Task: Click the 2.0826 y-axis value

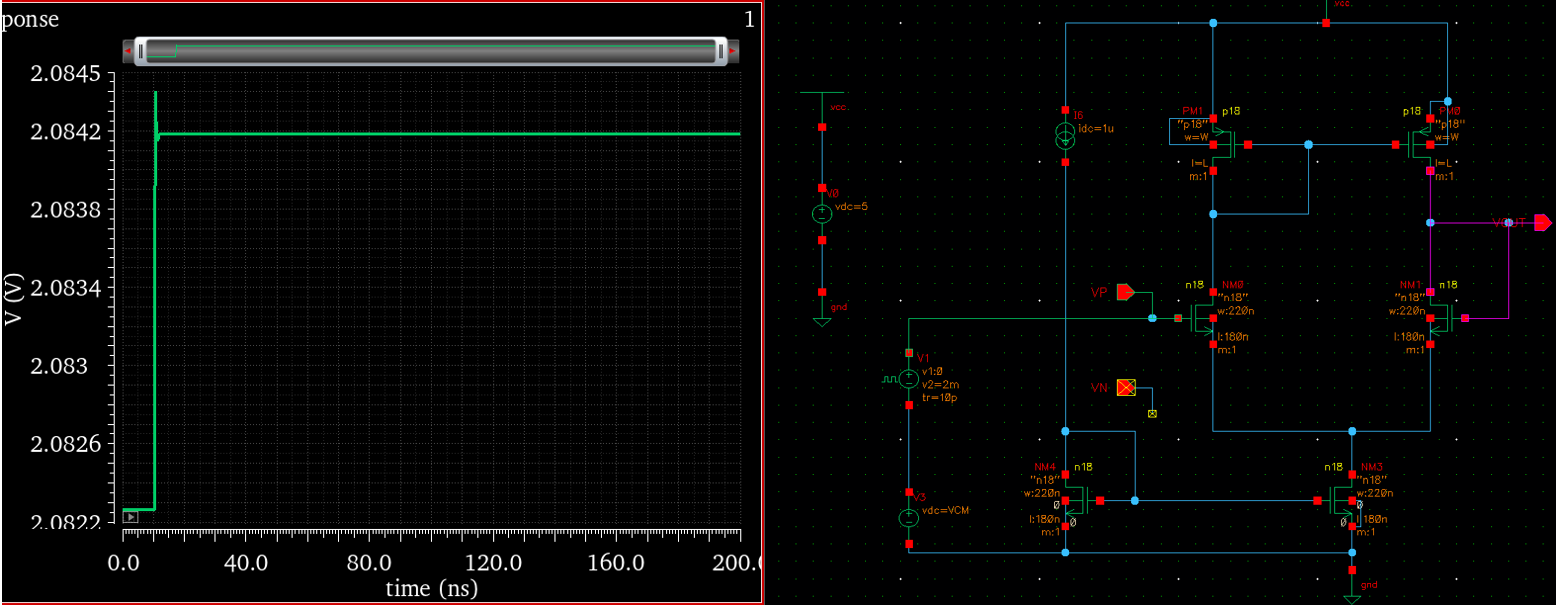Action: (x=66, y=444)
